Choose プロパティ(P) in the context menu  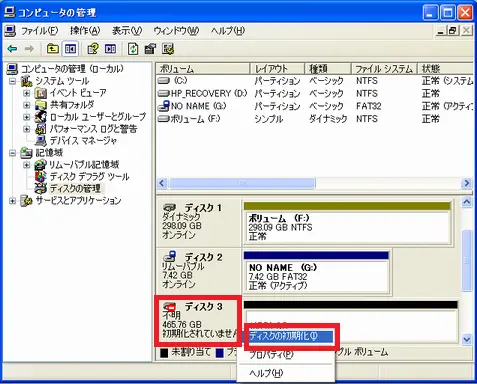point(271,355)
